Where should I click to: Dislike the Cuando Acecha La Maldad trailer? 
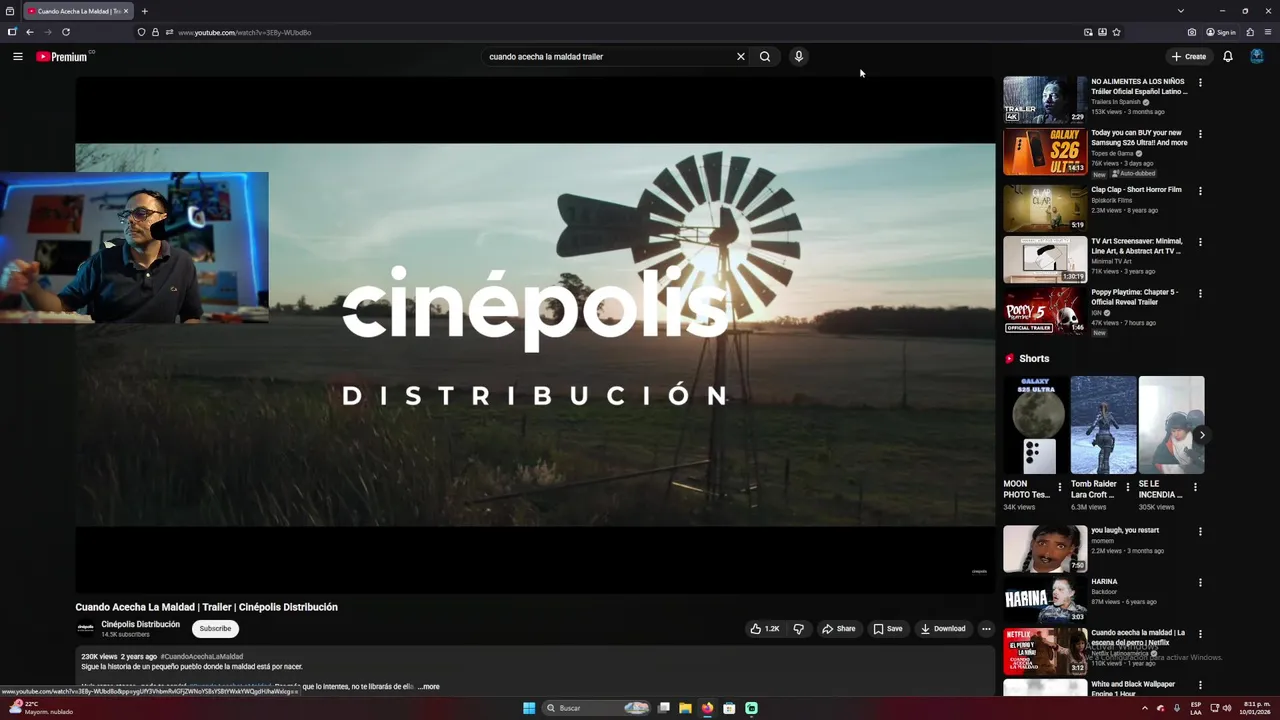pos(798,629)
